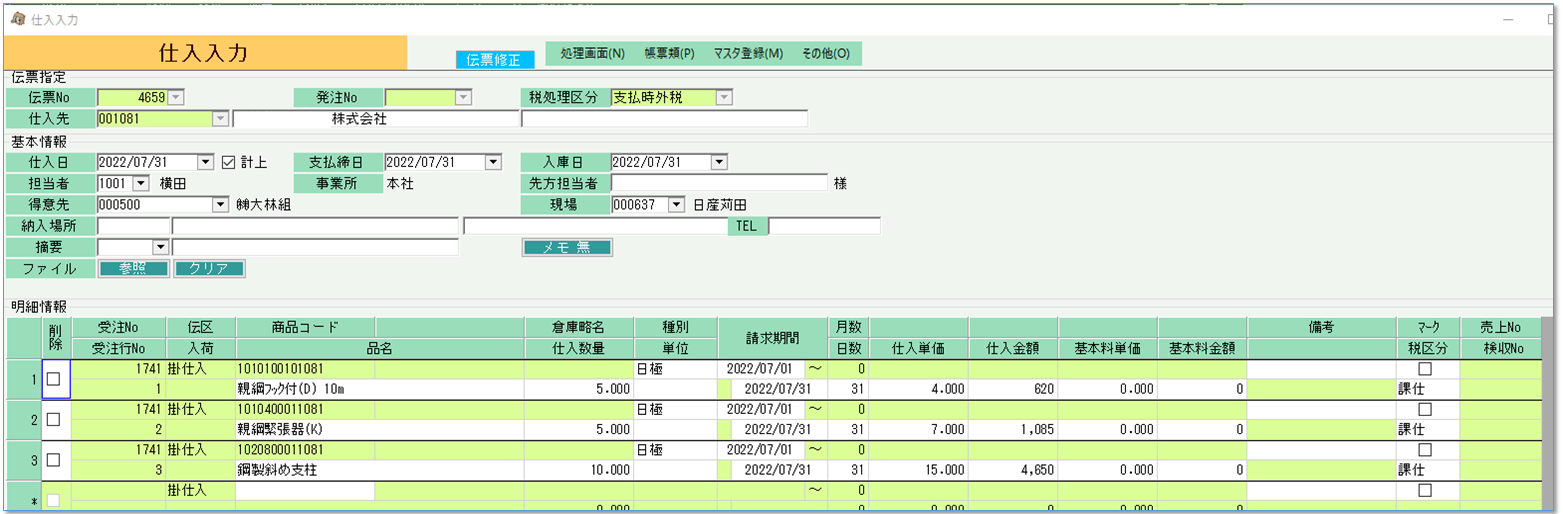
Task: Check the マーク checkbox in row 2
Action: pyautogui.click(x=1425, y=409)
